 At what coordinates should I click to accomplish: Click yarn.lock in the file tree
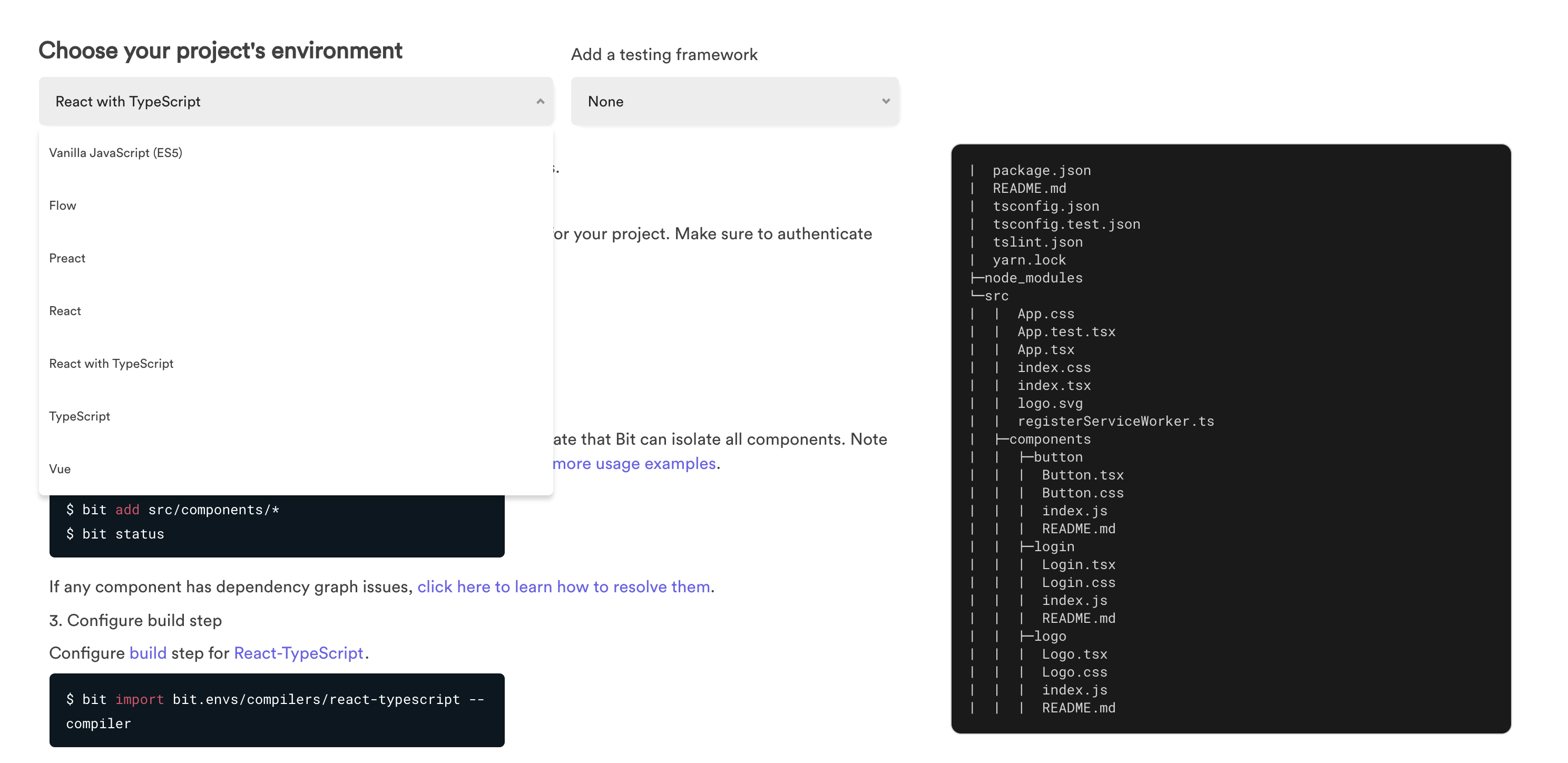click(1030, 260)
